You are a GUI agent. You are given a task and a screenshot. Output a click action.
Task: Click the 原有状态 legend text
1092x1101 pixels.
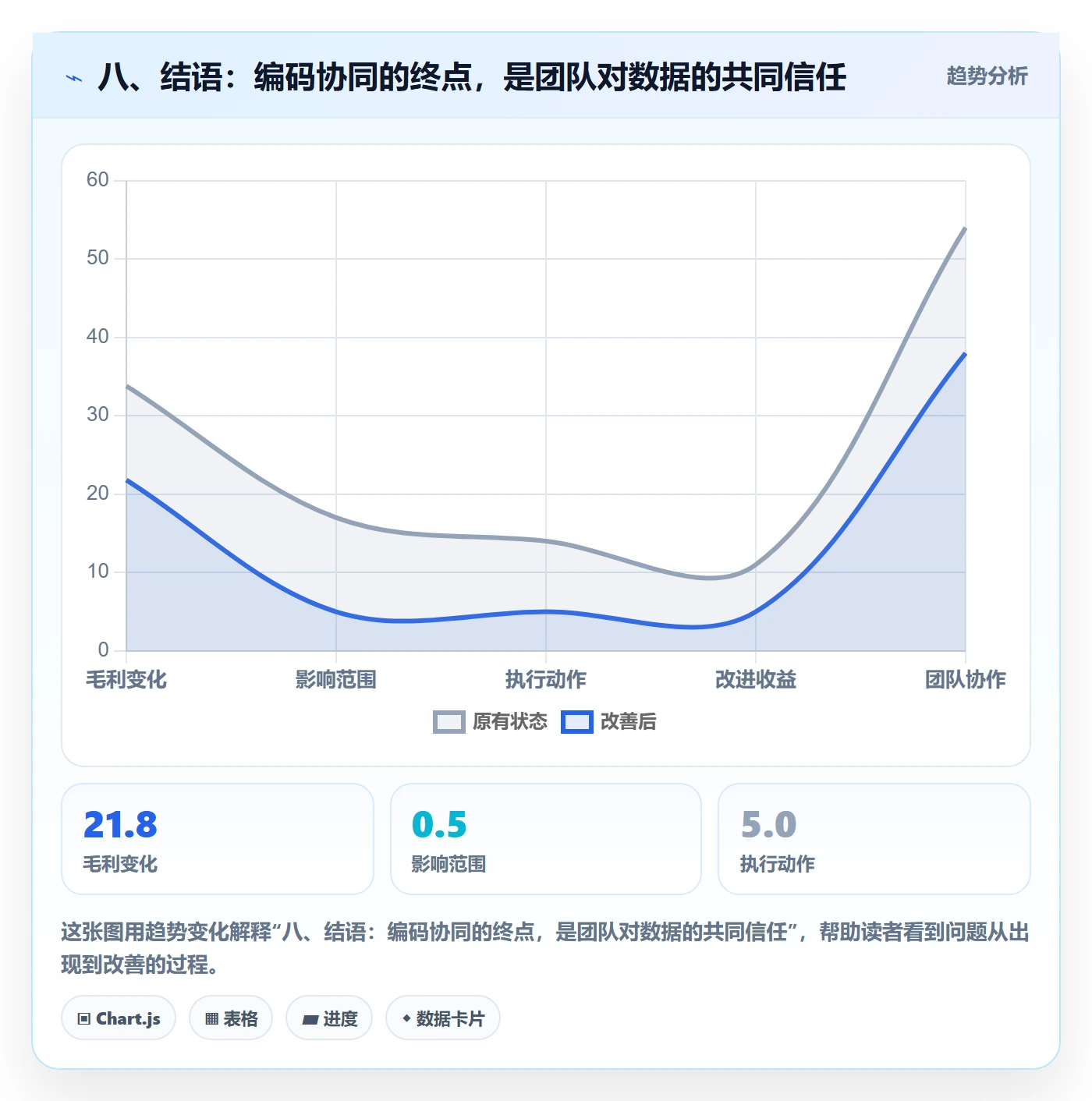click(x=510, y=722)
